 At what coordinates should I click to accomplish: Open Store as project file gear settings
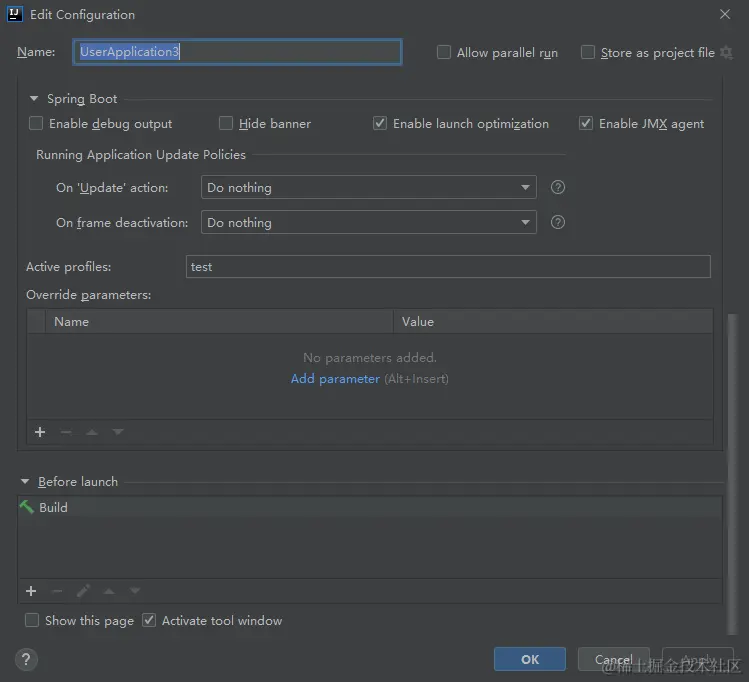point(727,53)
